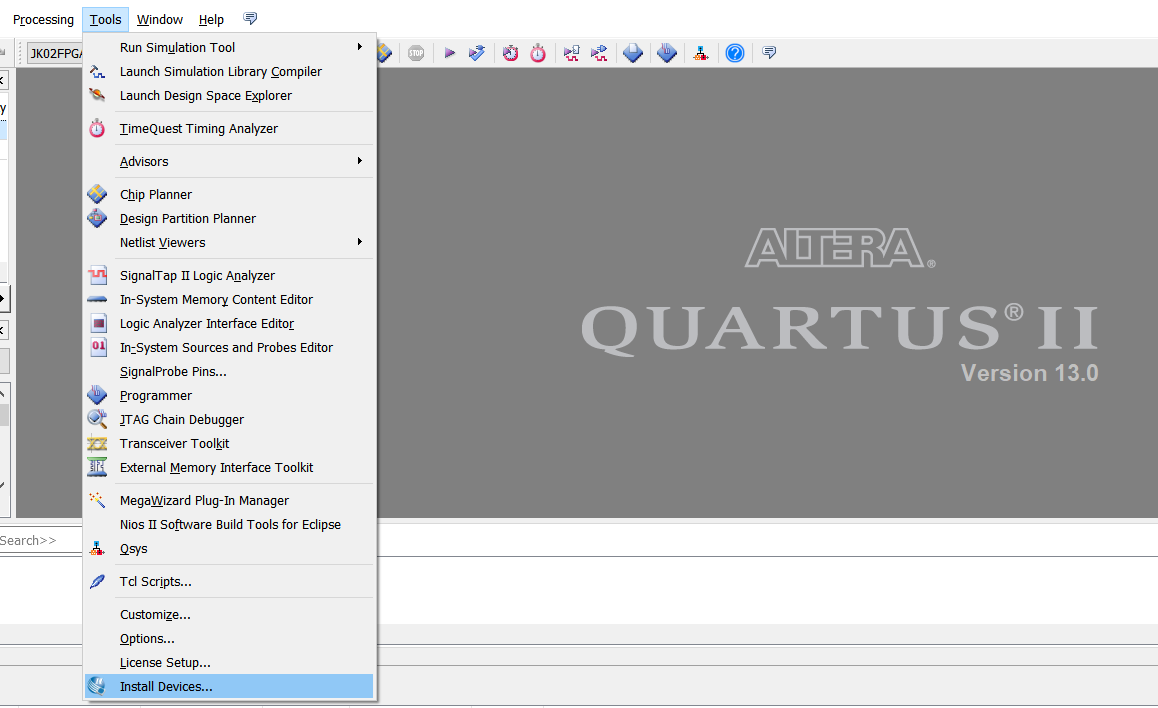Choose Options... menu entry
Screen dimensions: 1158x708
coord(229,639)
